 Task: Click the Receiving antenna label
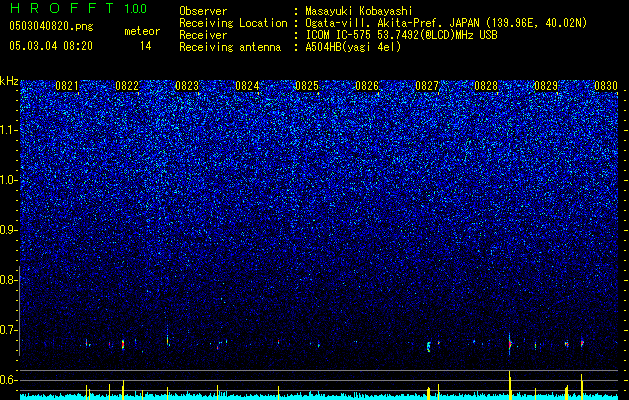point(230,47)
